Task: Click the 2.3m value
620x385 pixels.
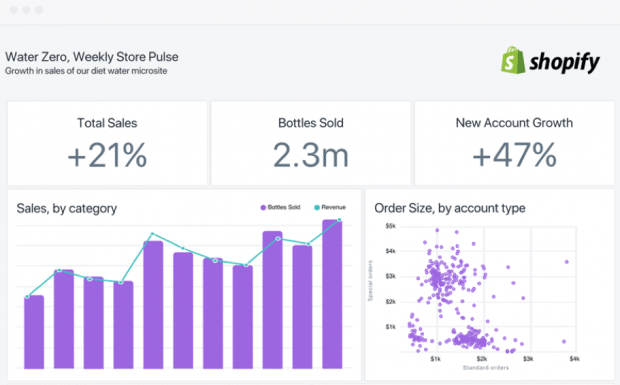Action: click(311, 155)
